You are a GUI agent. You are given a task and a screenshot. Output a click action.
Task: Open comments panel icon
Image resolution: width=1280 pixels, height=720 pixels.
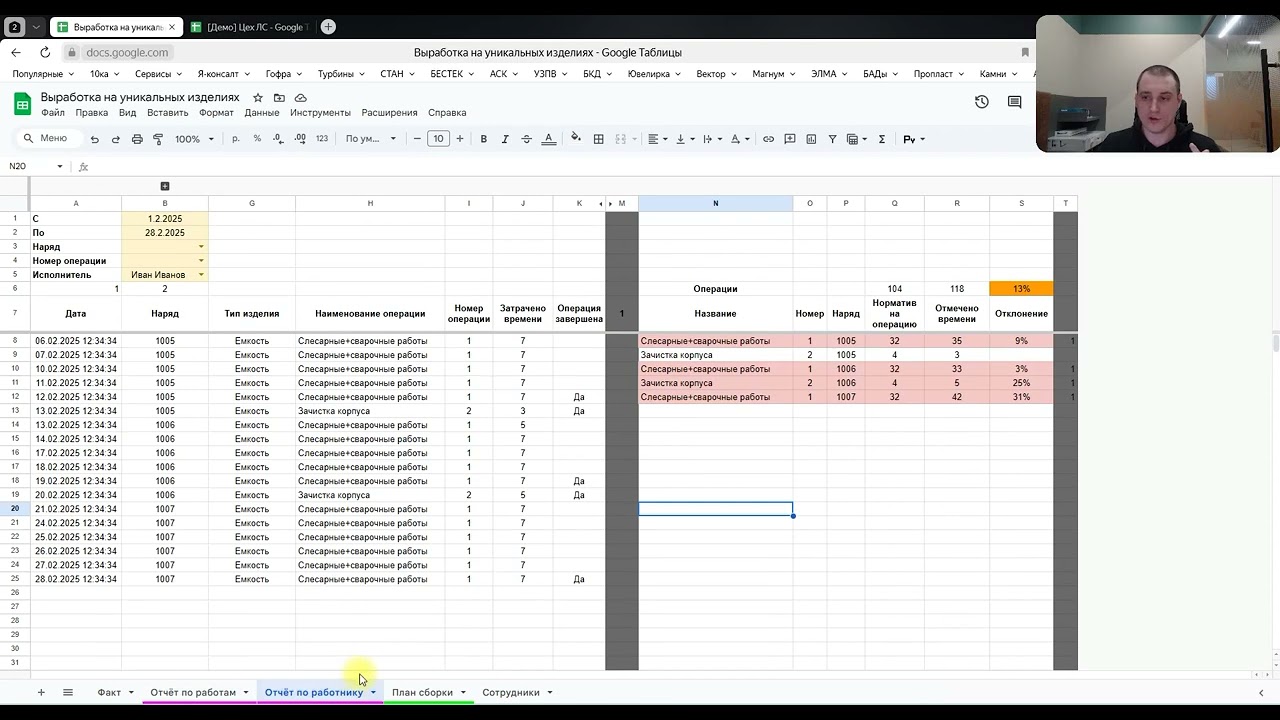point(1015,102)
